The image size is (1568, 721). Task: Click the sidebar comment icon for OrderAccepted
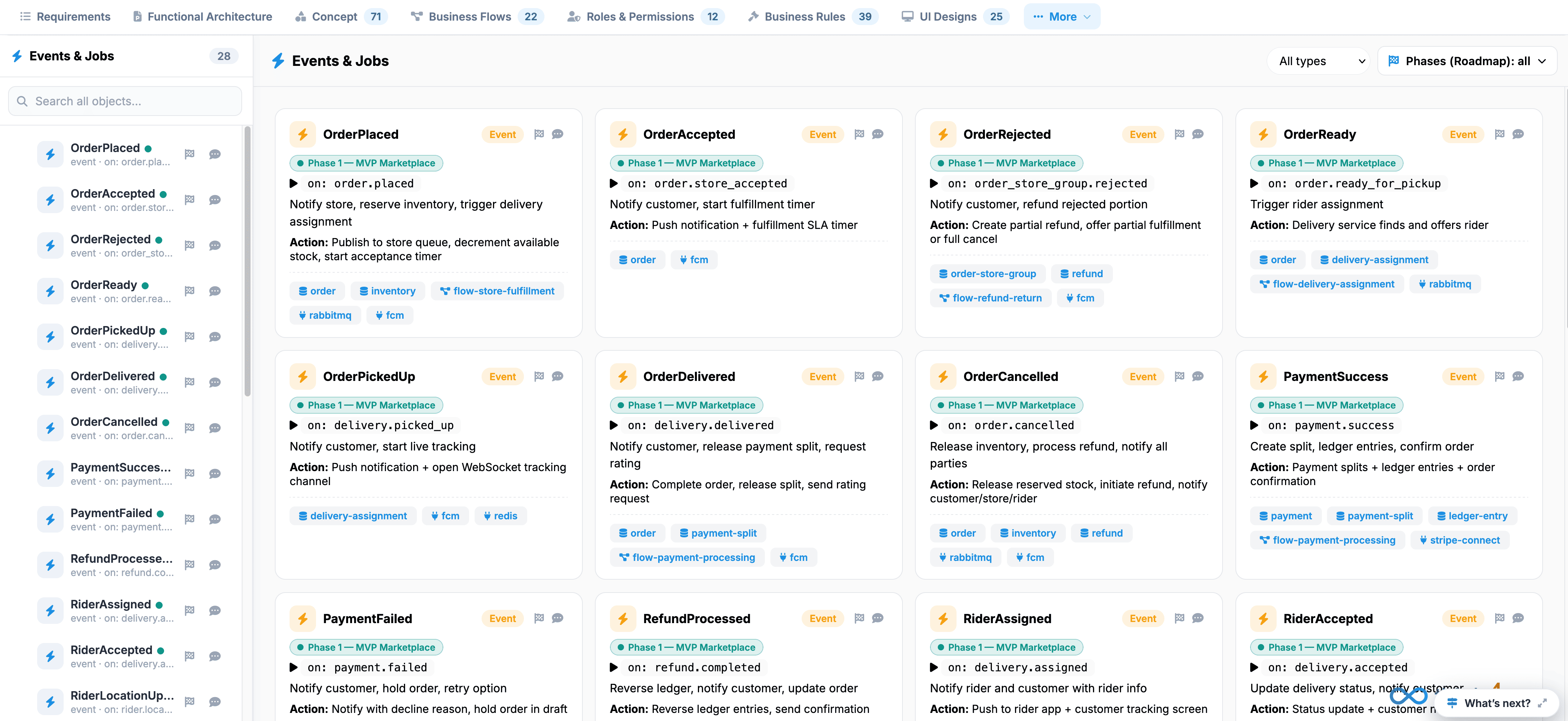[x=215, y=200]
